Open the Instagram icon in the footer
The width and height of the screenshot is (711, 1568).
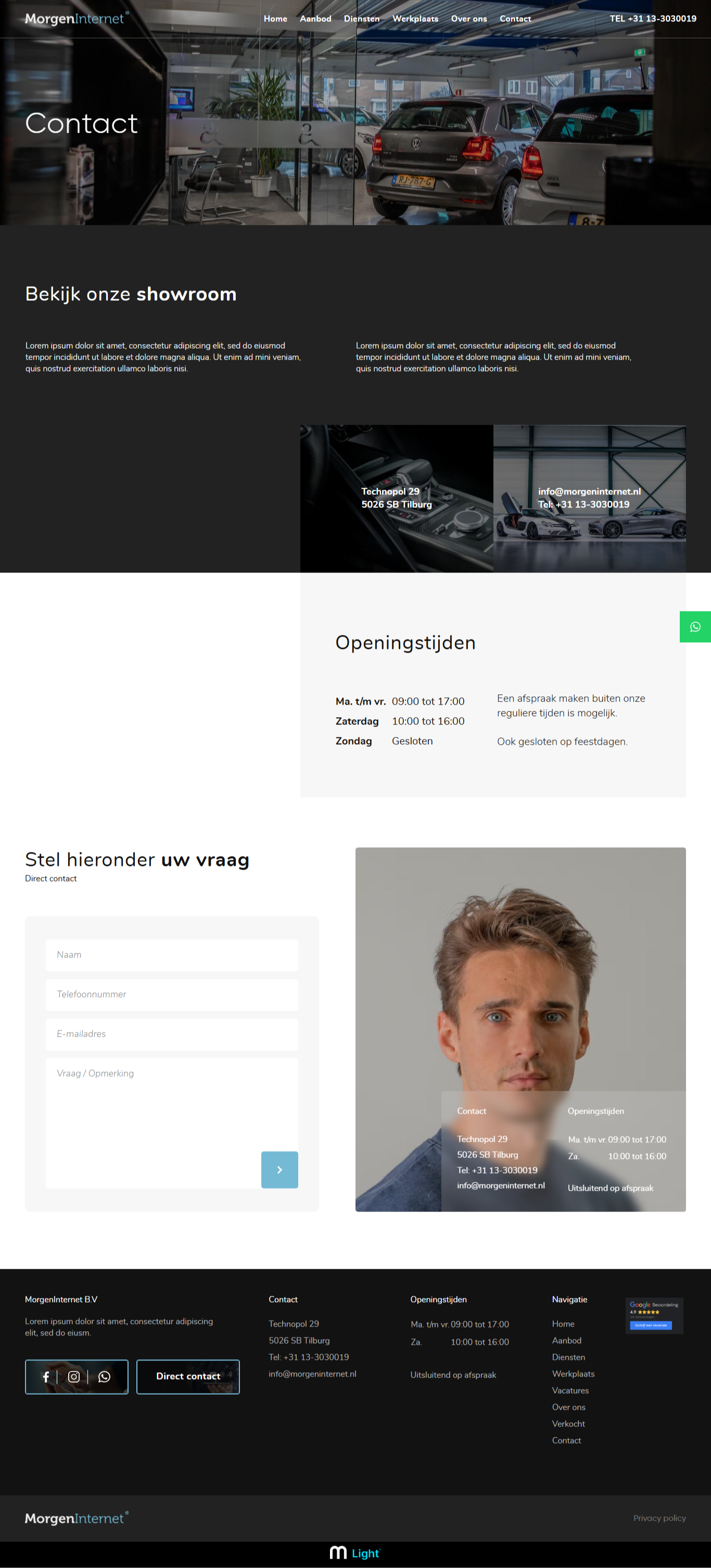pyautogui.click(x=74, y=1376)
